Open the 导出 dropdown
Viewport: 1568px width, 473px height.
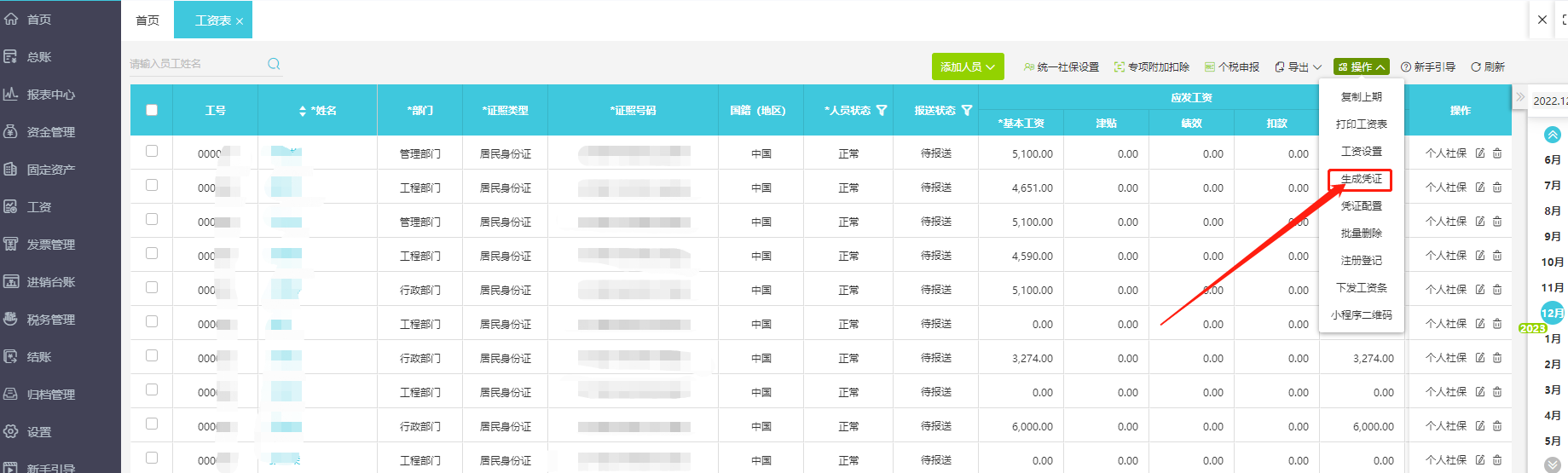pyautogui.click(x=1298, y=67)
